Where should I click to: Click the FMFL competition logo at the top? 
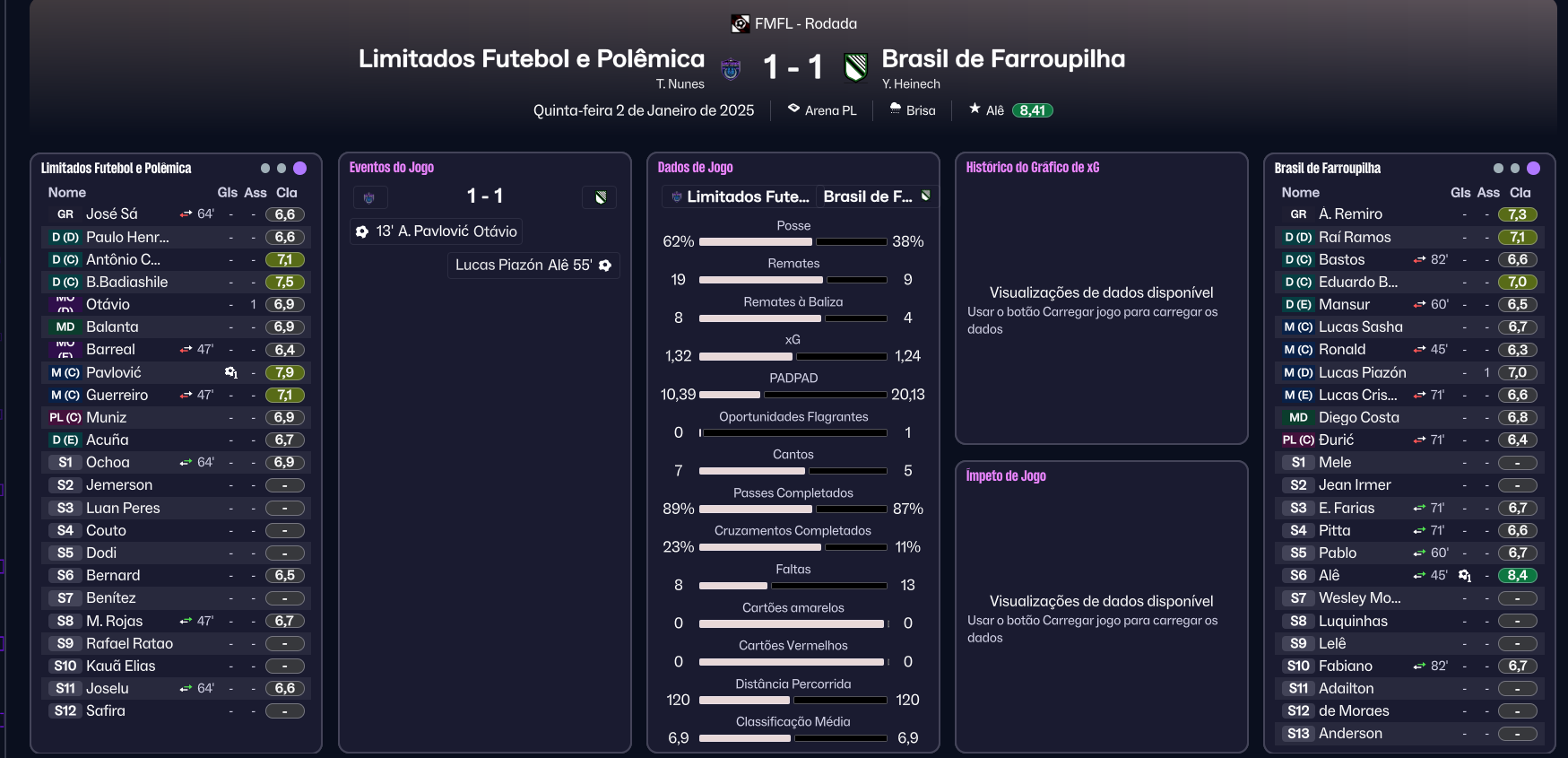pyautogui.click(x=740, y=22)
